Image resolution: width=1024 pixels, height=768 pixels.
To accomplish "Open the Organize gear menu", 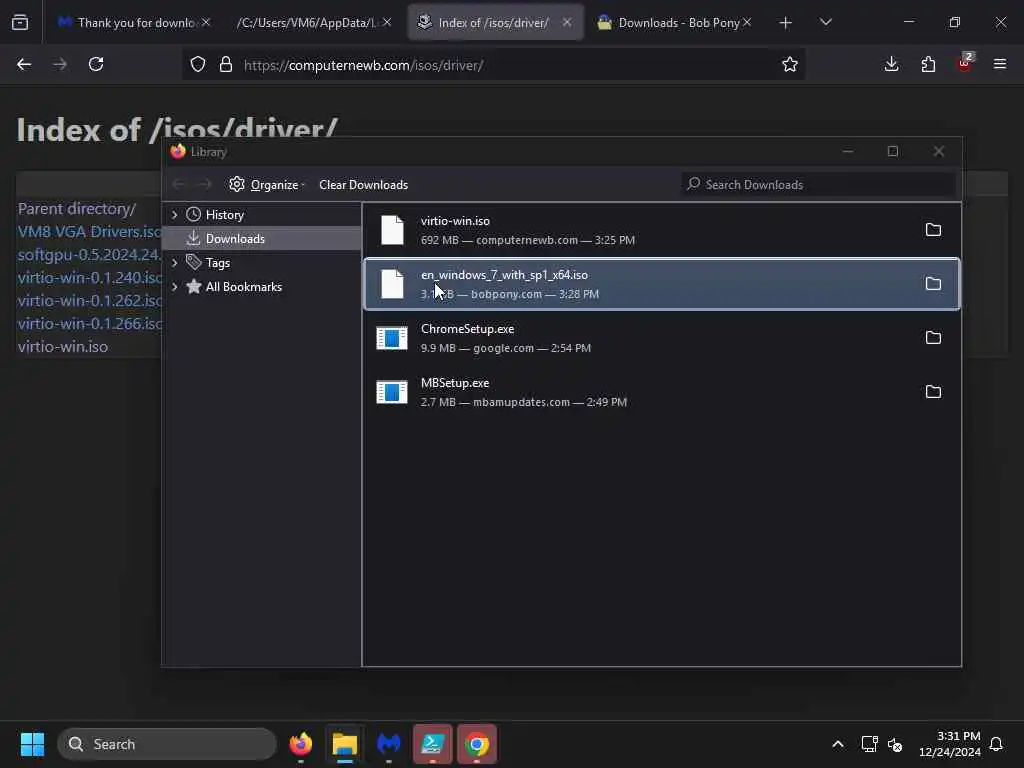I will (266, 185).
